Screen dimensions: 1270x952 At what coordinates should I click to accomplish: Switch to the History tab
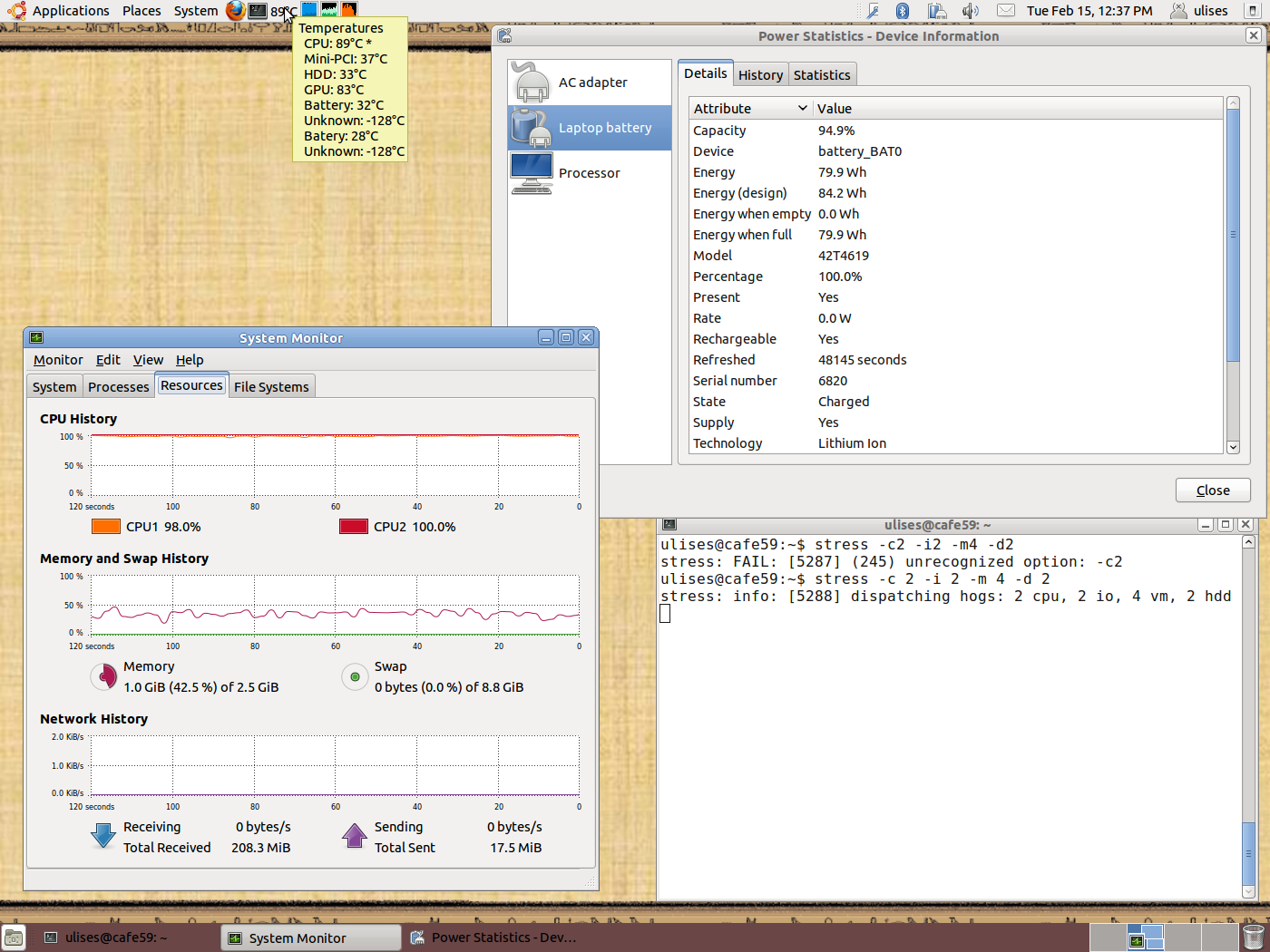point(760,75)
